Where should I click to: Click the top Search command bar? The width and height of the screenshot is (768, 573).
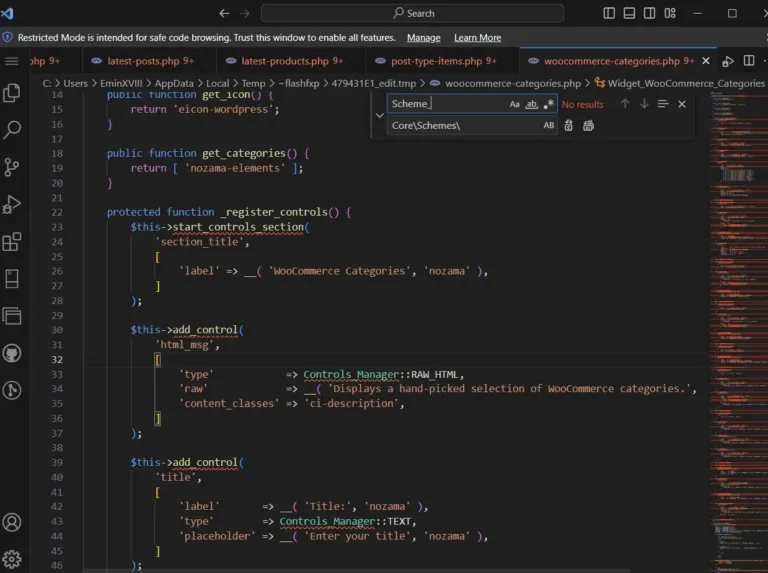pyautogui.click(x=412, y=13)
